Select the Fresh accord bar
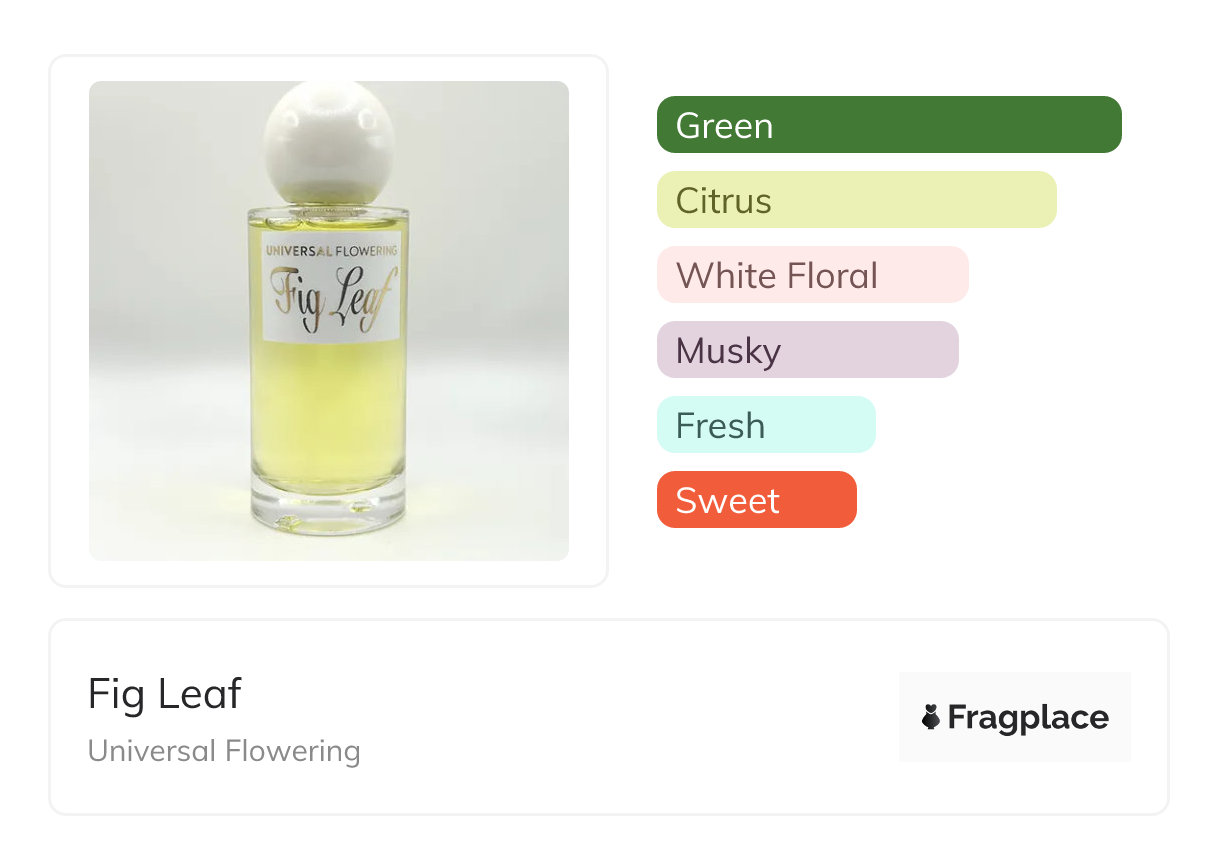 (x=766, y=425)
